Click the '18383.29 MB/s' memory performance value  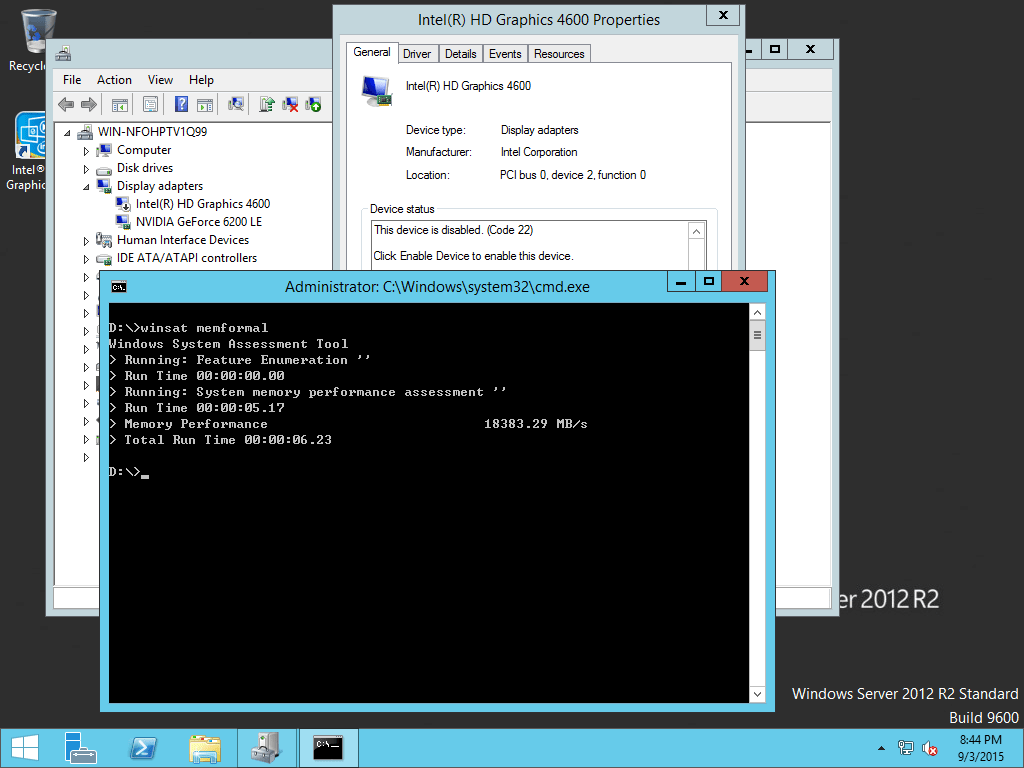click(x=536, y=424)
